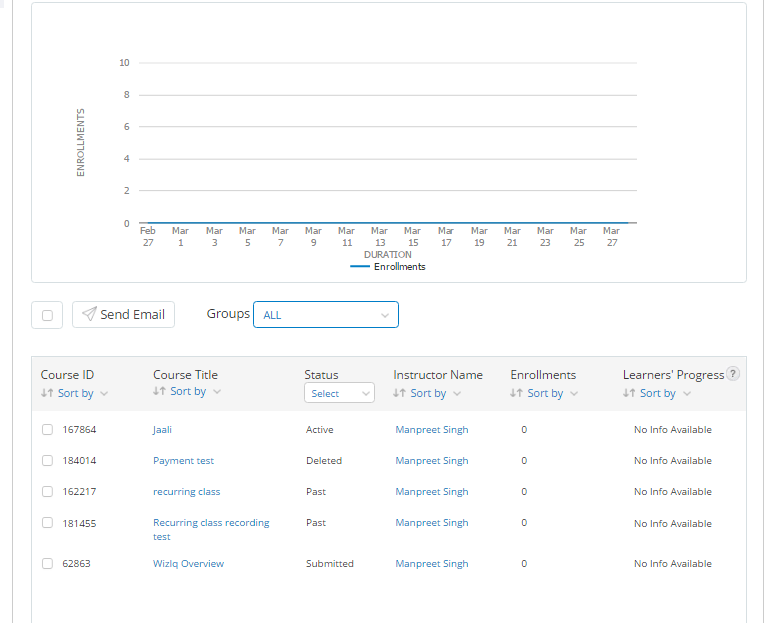Image resolution: width=769 pixels, height=623 pixels.
Task: Click the Course ID column heading
Action: click(67, 375)
